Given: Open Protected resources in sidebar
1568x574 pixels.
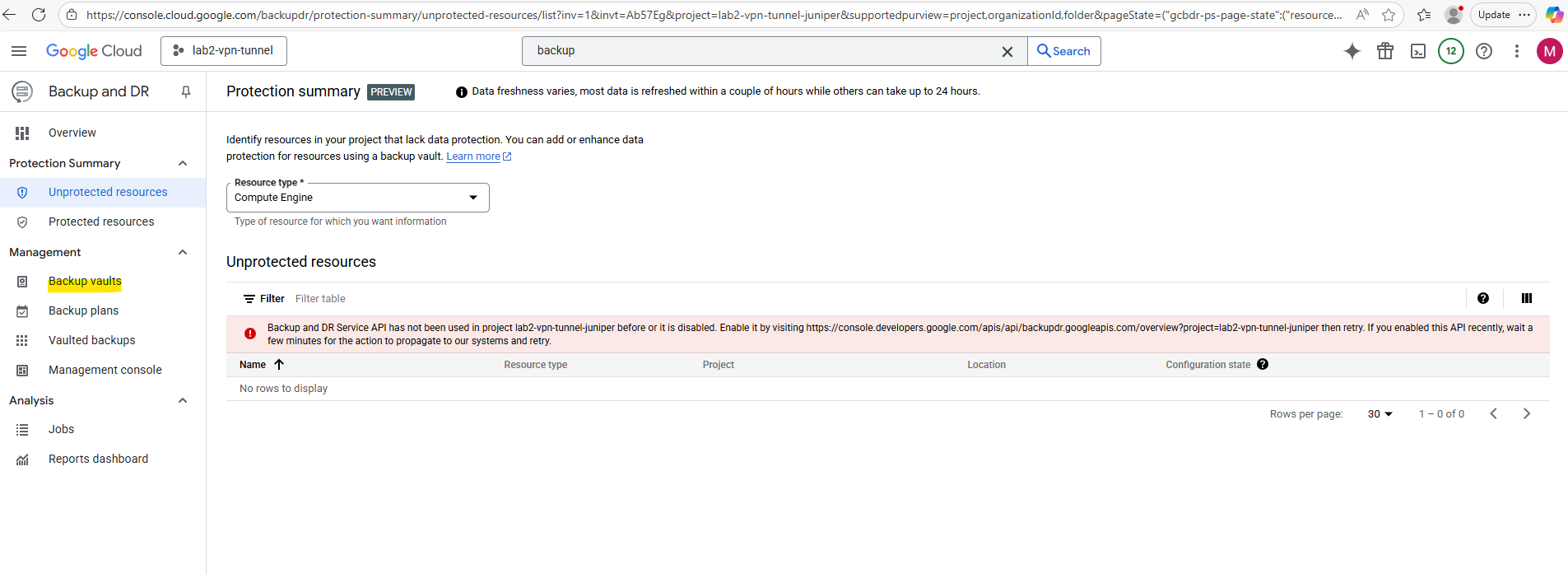Looking at the screenshot, I should point(101,222).
